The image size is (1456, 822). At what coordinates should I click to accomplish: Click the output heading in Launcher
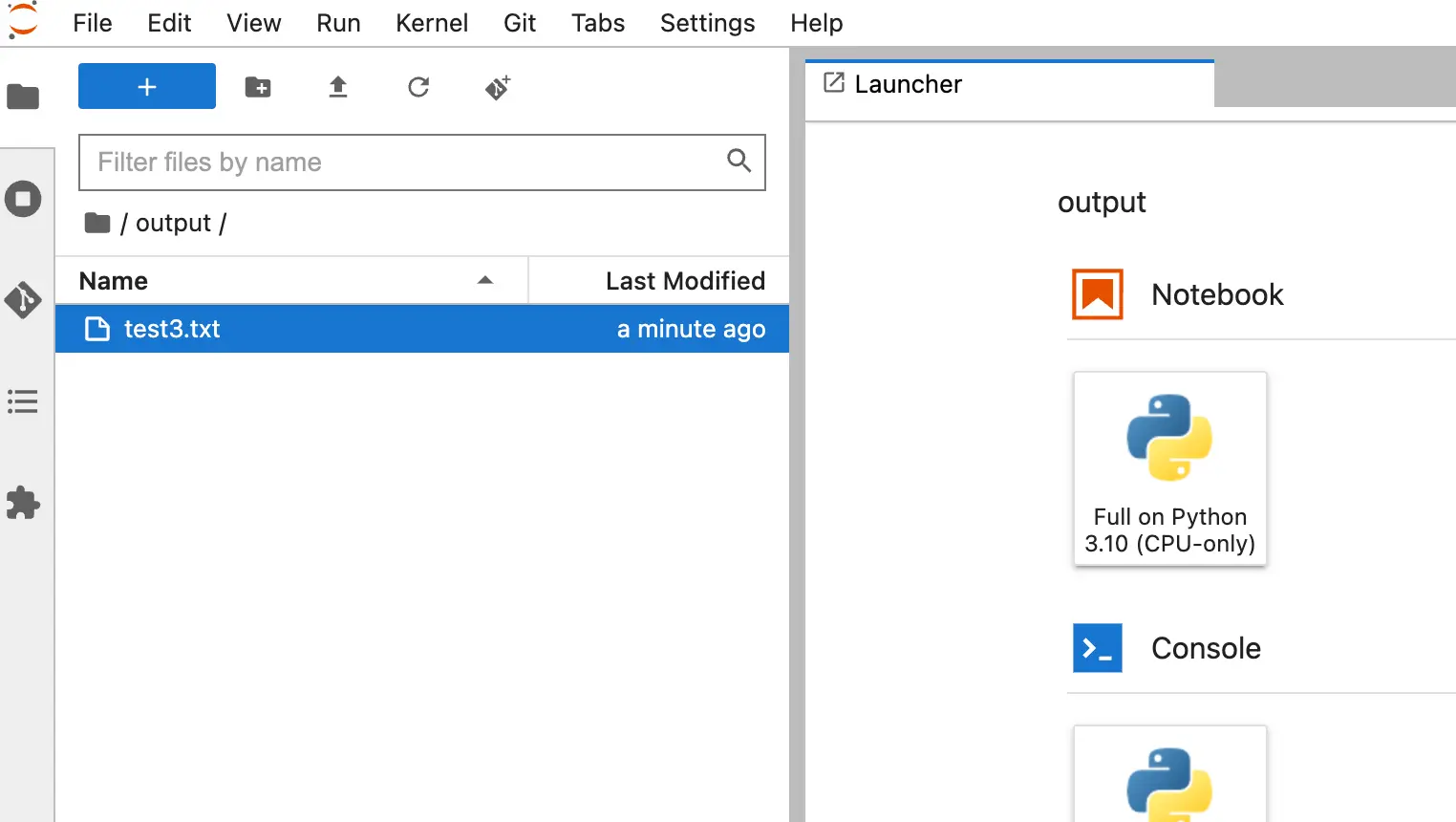point(1102,203)
